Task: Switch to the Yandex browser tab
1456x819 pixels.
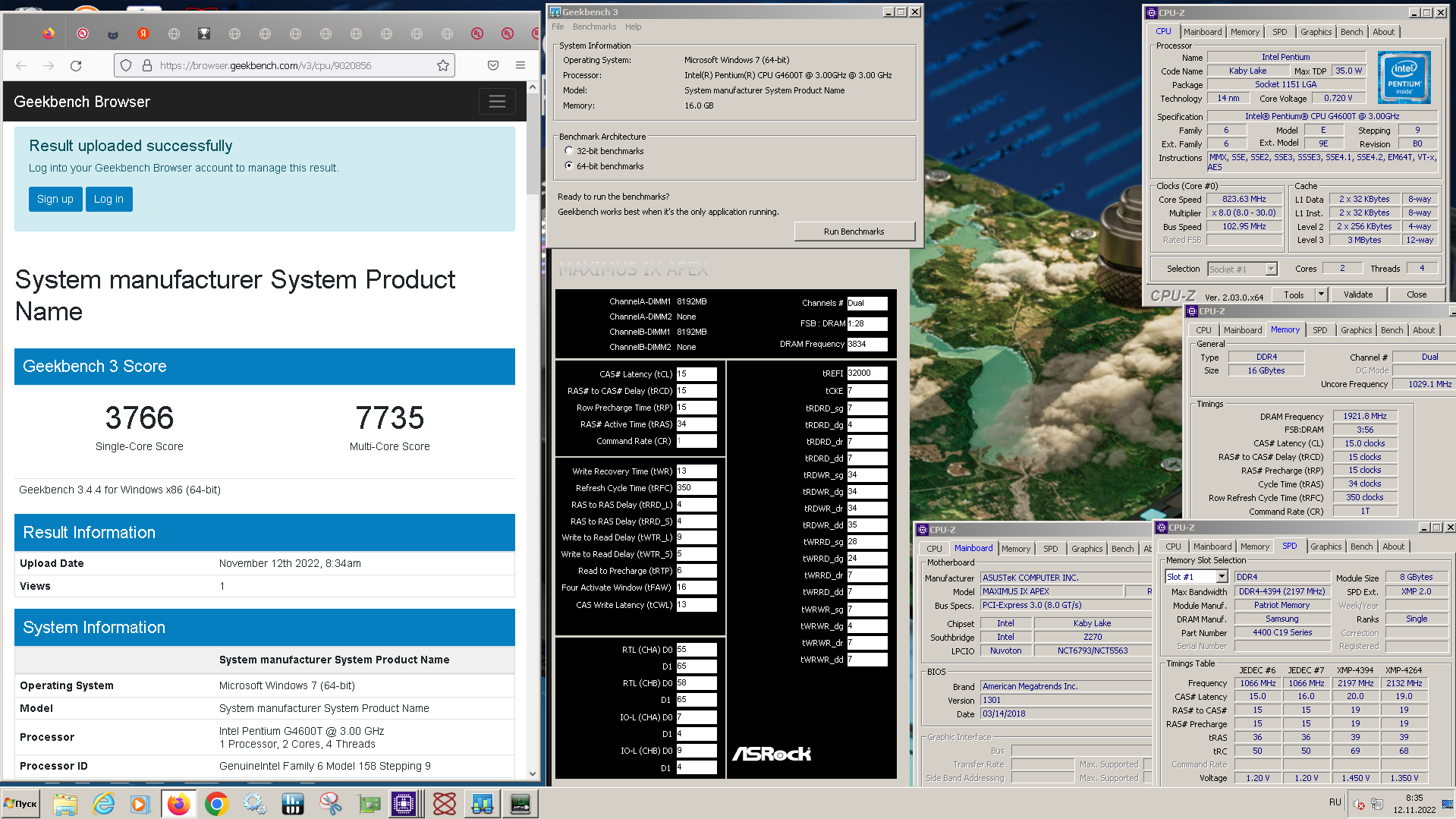Action: coord(143,33)
